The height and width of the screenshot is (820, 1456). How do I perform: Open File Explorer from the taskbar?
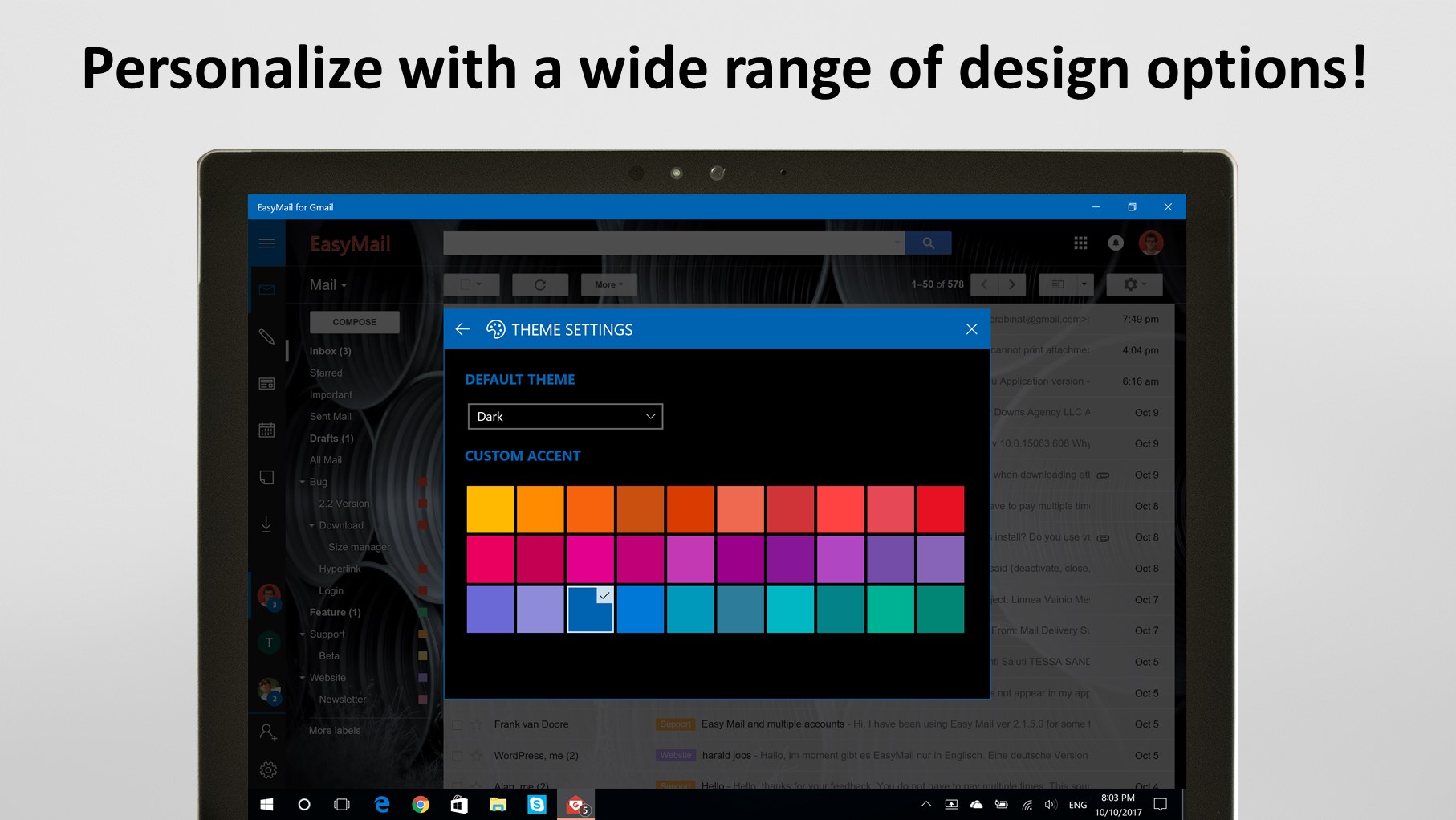(498, 804)
